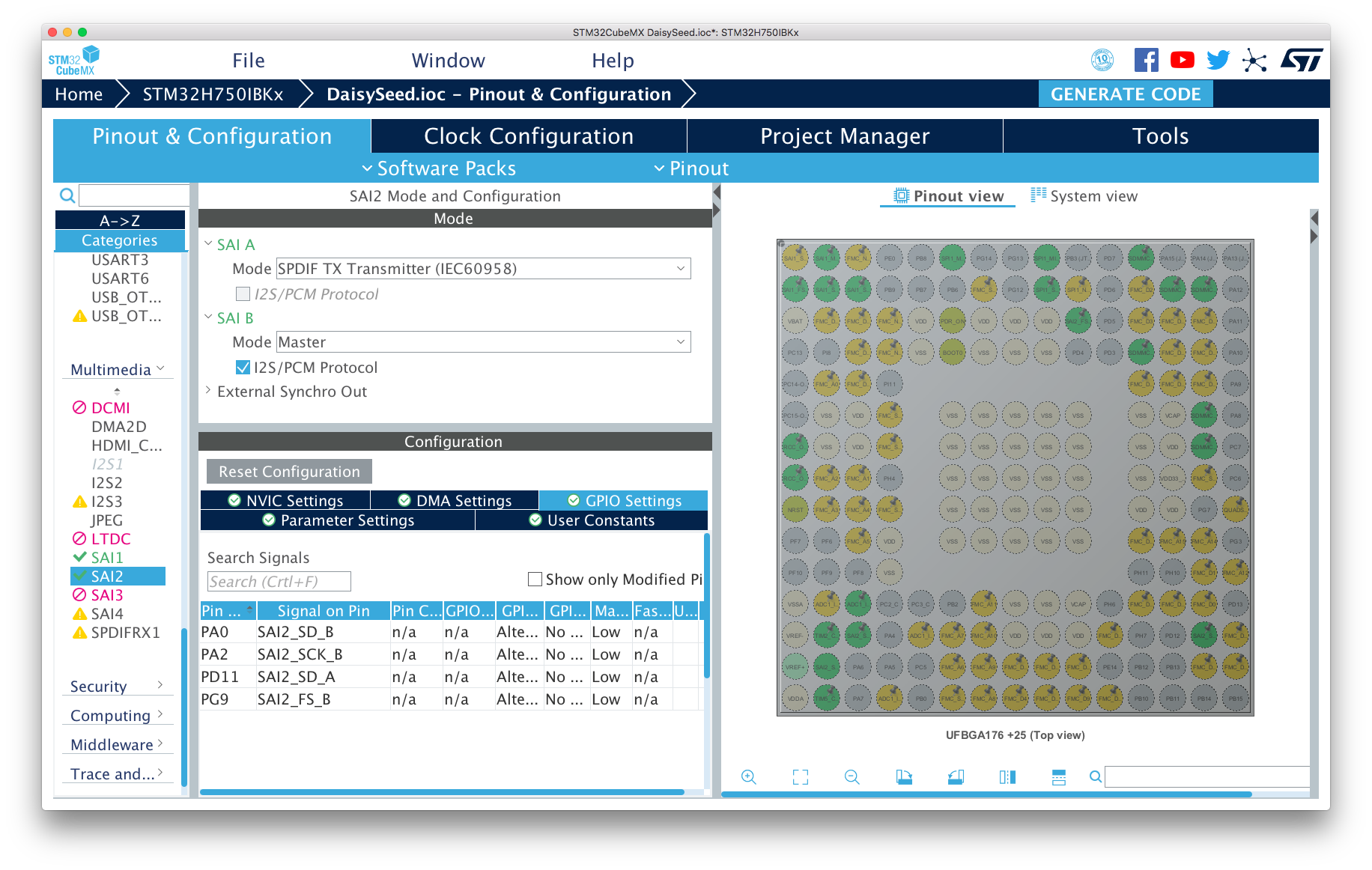The image size is (1372, 870).
Task: Sort peripherals with A->Z button
Action: point(120,221)
